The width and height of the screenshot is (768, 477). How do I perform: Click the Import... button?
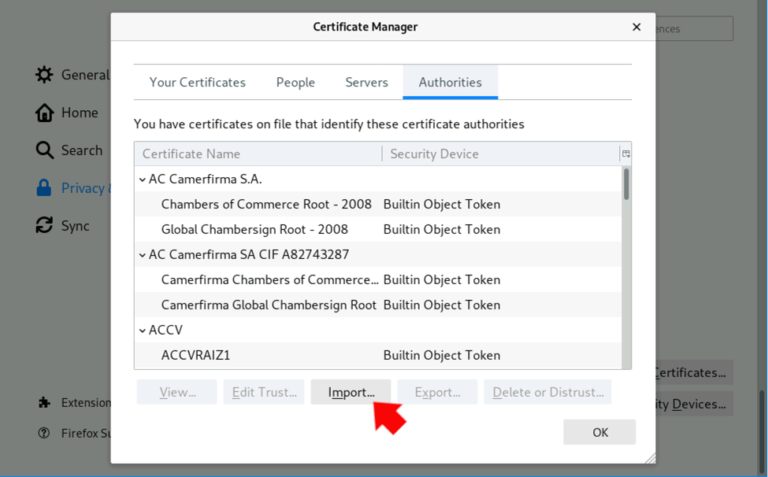pos(351,392)
